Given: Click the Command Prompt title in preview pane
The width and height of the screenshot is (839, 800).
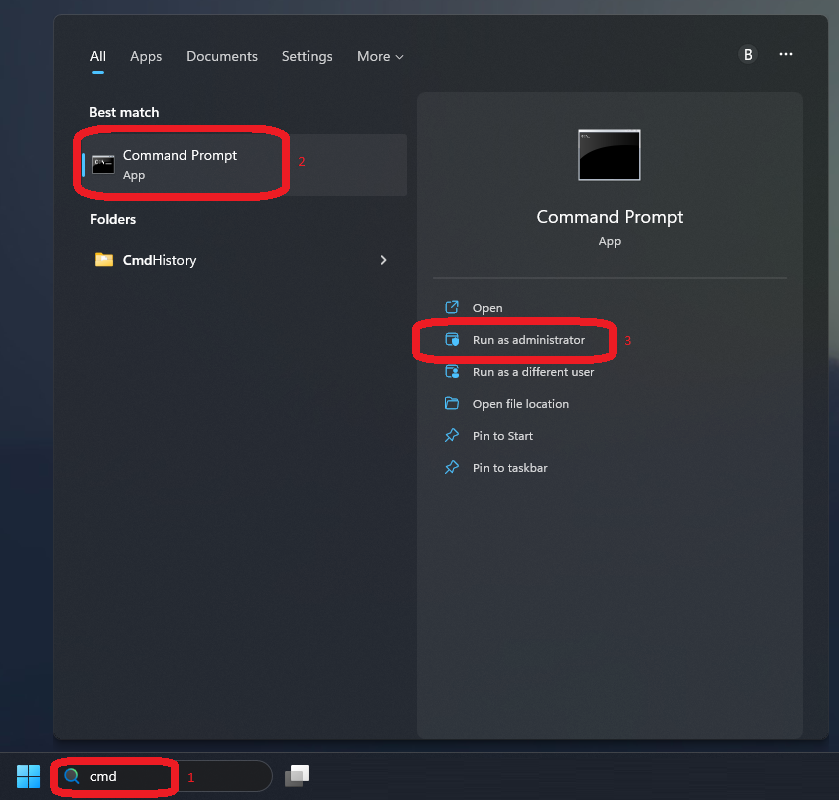Looking at the screenshot, I should [x=609, y=217].
